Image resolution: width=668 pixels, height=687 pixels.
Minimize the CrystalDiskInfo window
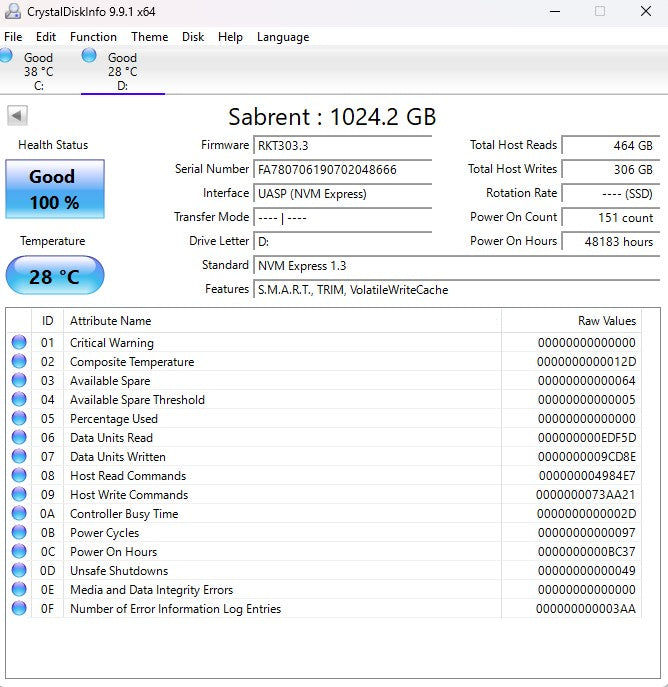point(555,11)
